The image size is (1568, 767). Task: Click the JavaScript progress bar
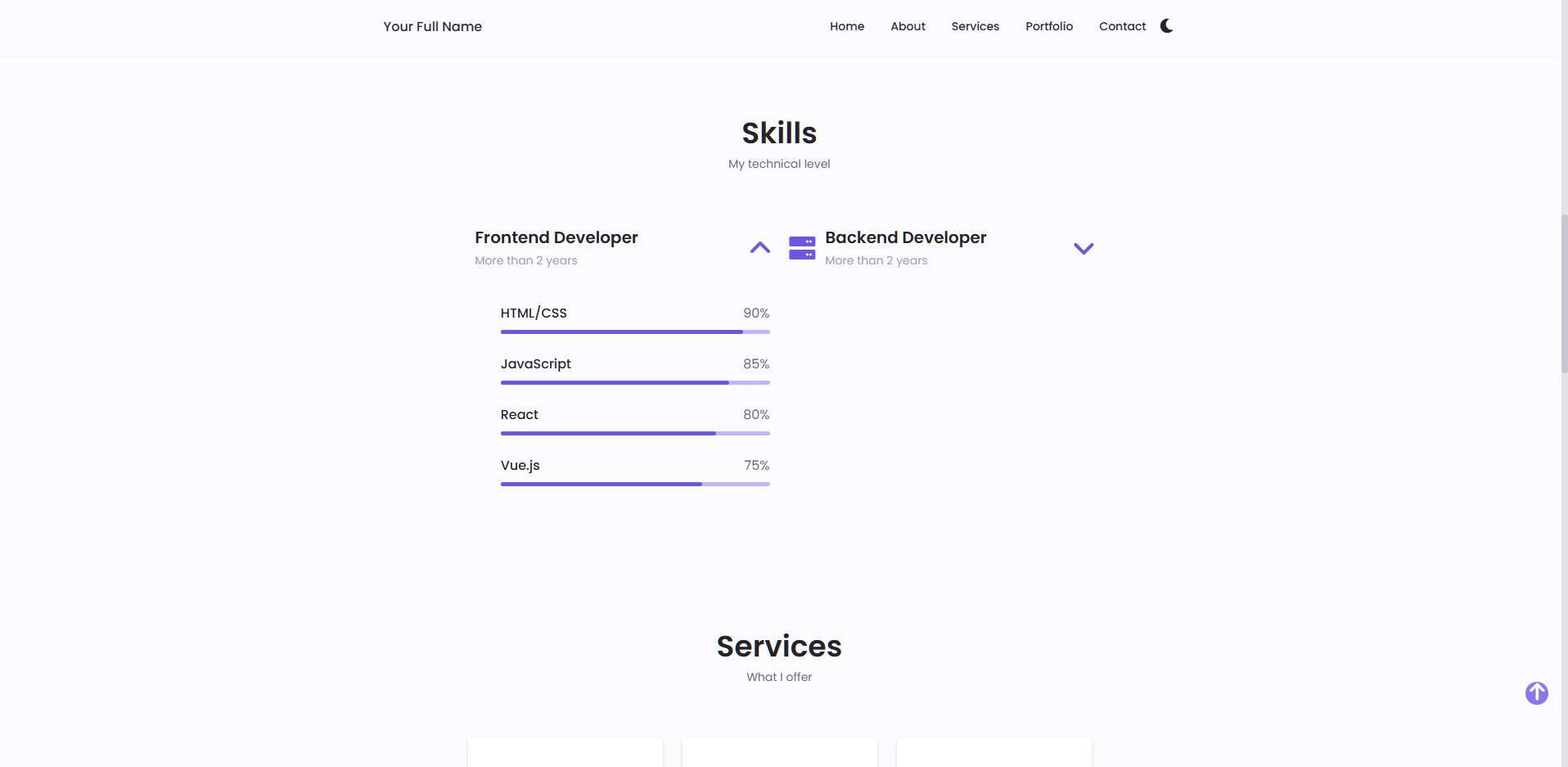pyautogui.click(x=635, y=383)
